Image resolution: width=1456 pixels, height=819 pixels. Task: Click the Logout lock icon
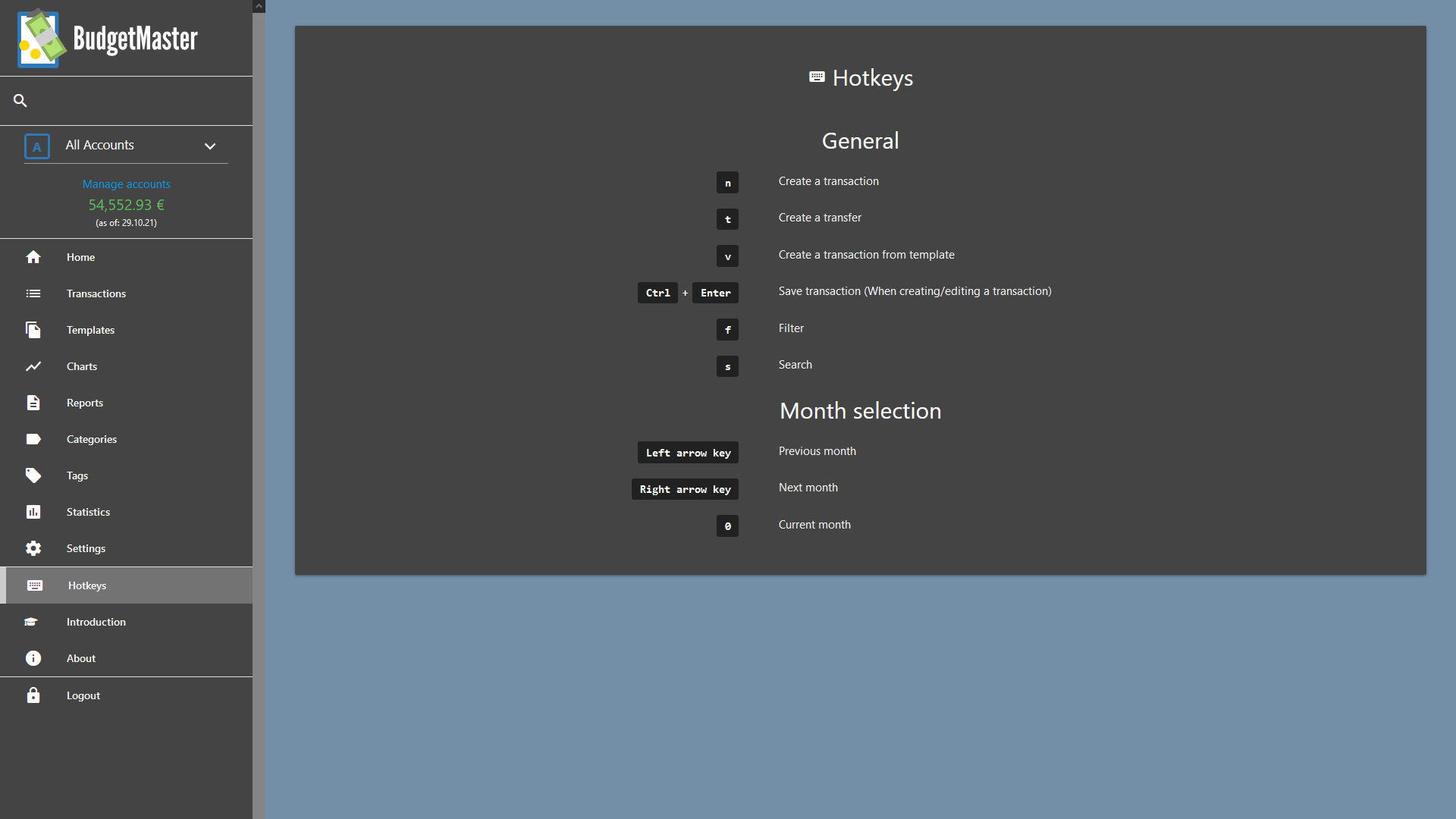[x=33, y=695]
